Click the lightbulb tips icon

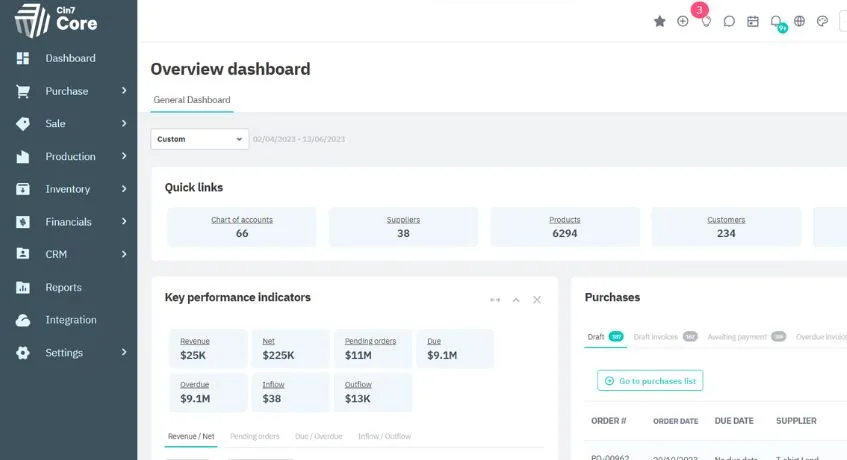[x=706, y=22]
